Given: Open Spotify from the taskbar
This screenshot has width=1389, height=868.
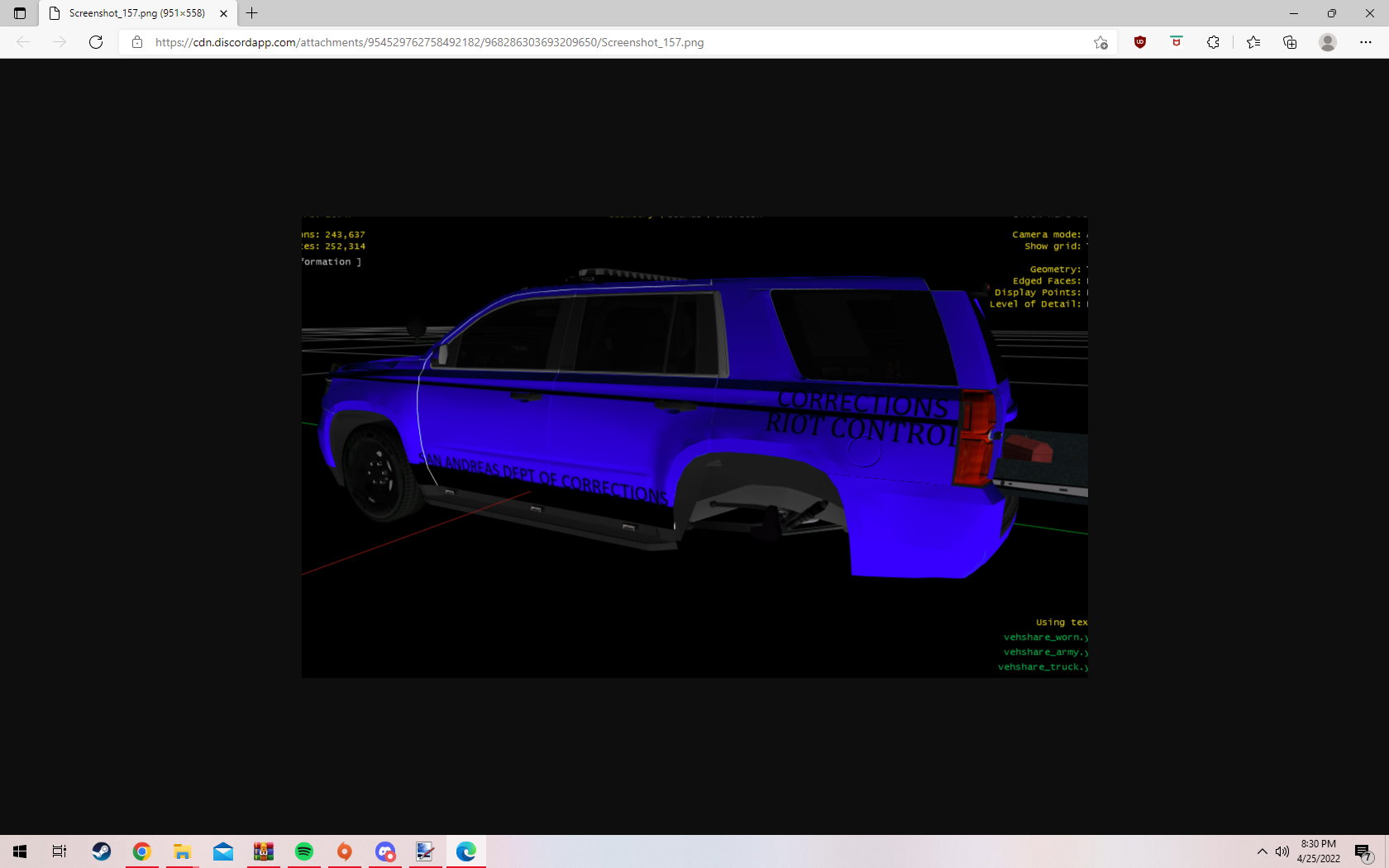Looking at the screenshot, I should pos(304,851).
